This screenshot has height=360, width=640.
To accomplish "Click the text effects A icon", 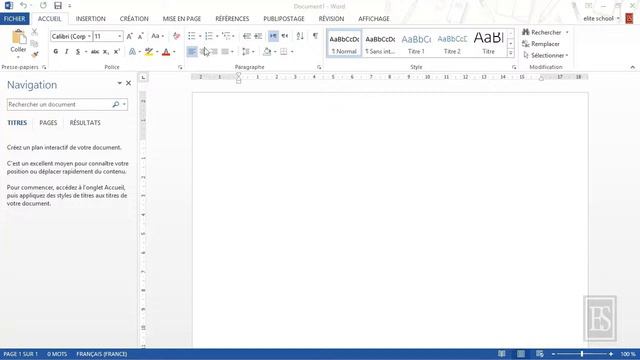I will 132,52.
